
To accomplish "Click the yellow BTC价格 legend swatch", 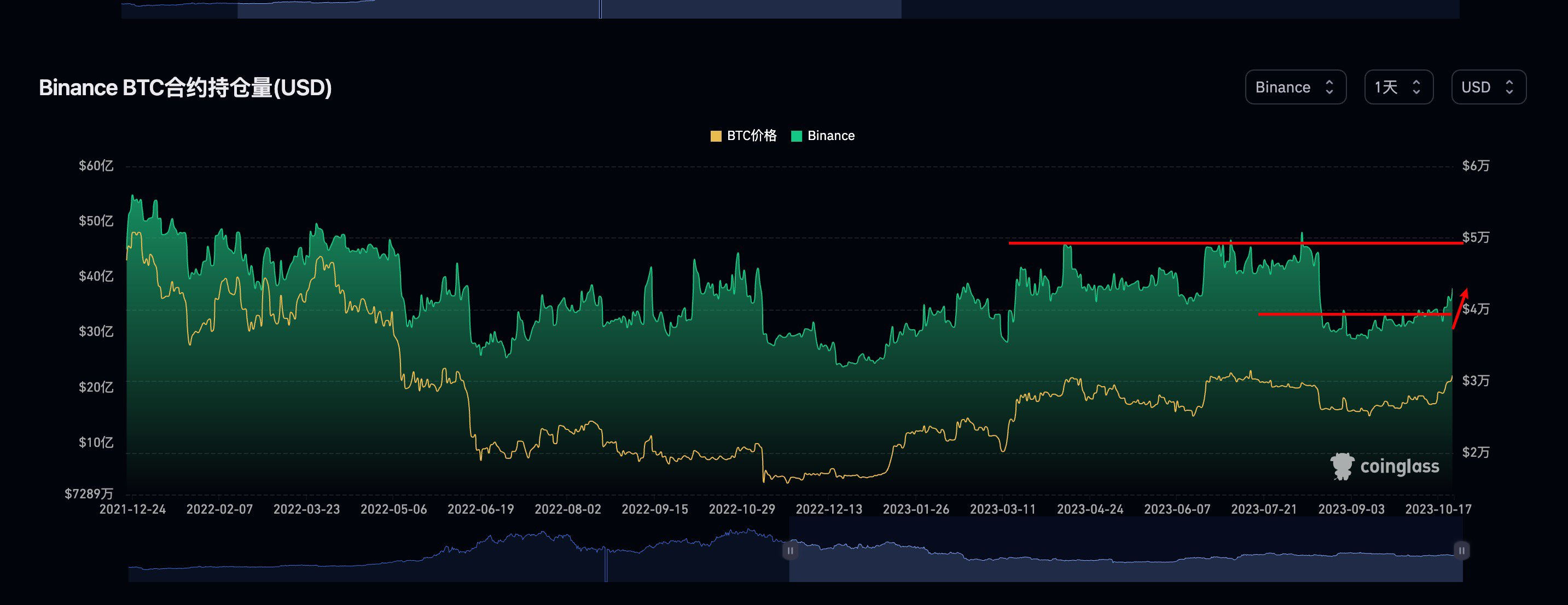I will click(716, 136).
